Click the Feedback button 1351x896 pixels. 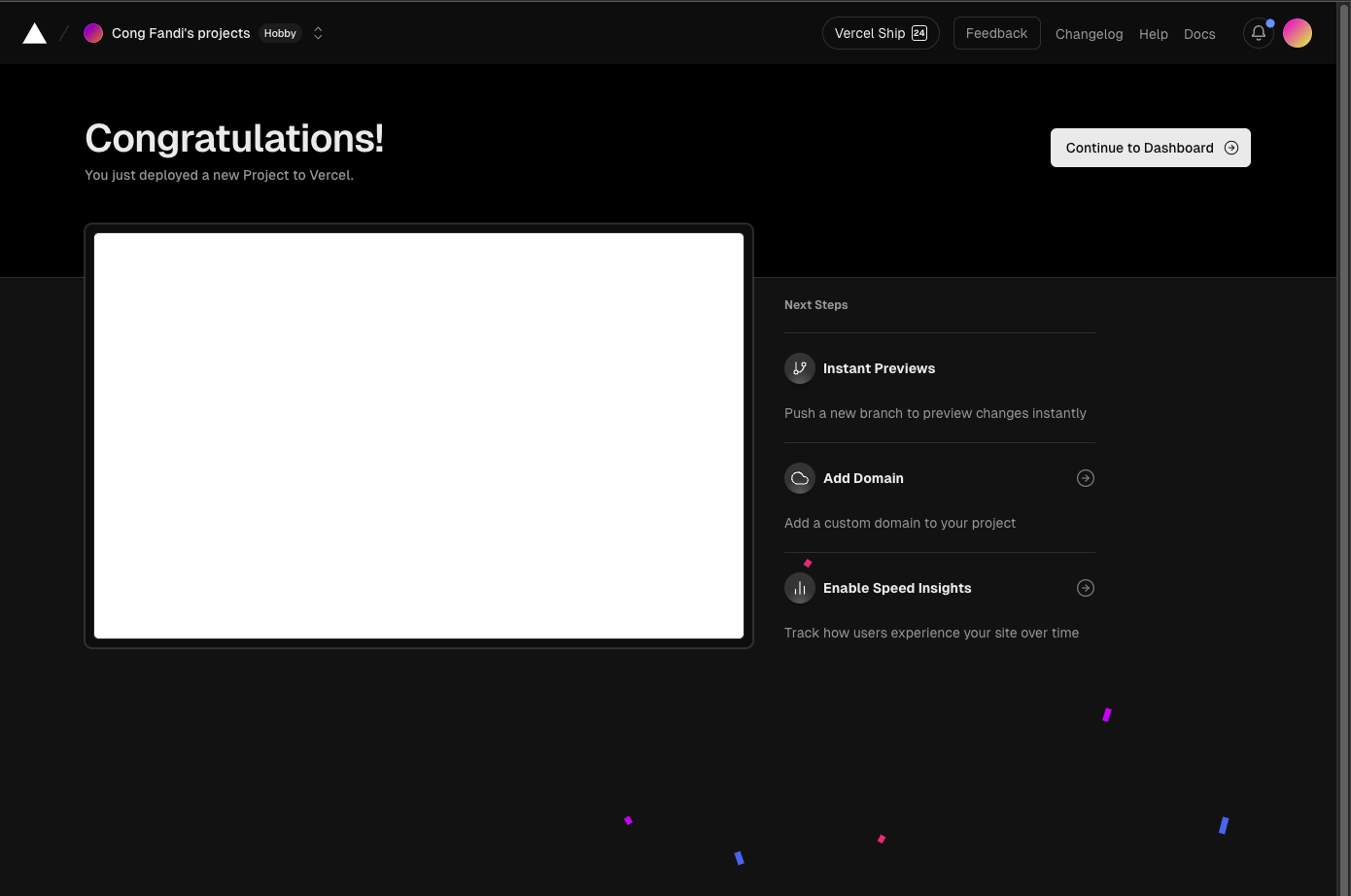(996, 33)
